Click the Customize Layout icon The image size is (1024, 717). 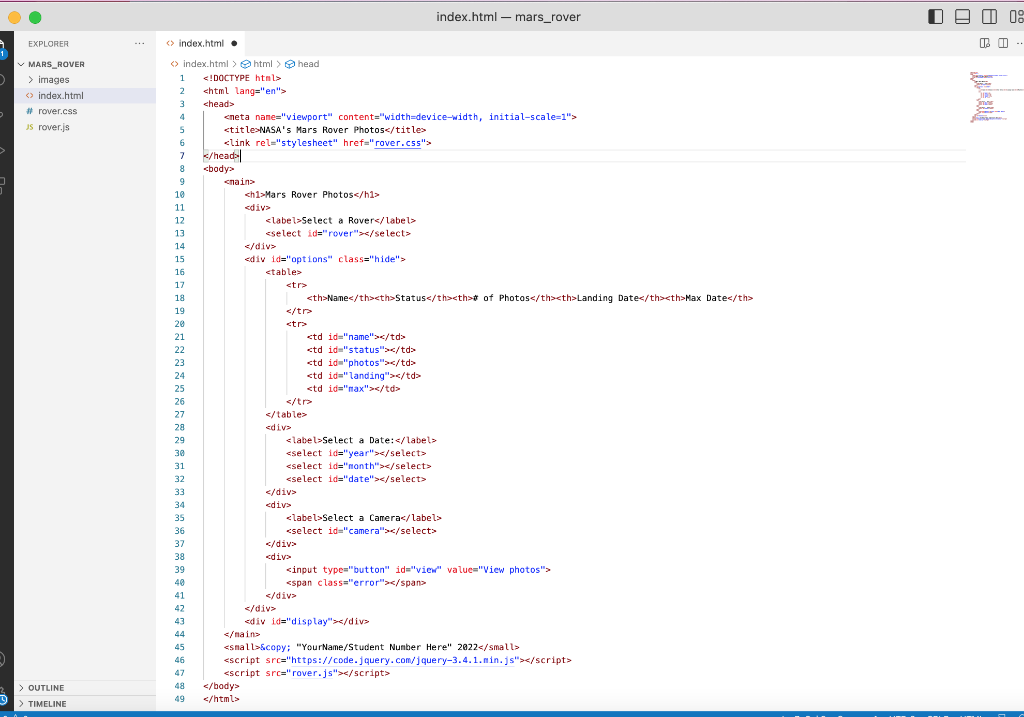tap(1015, 17)
